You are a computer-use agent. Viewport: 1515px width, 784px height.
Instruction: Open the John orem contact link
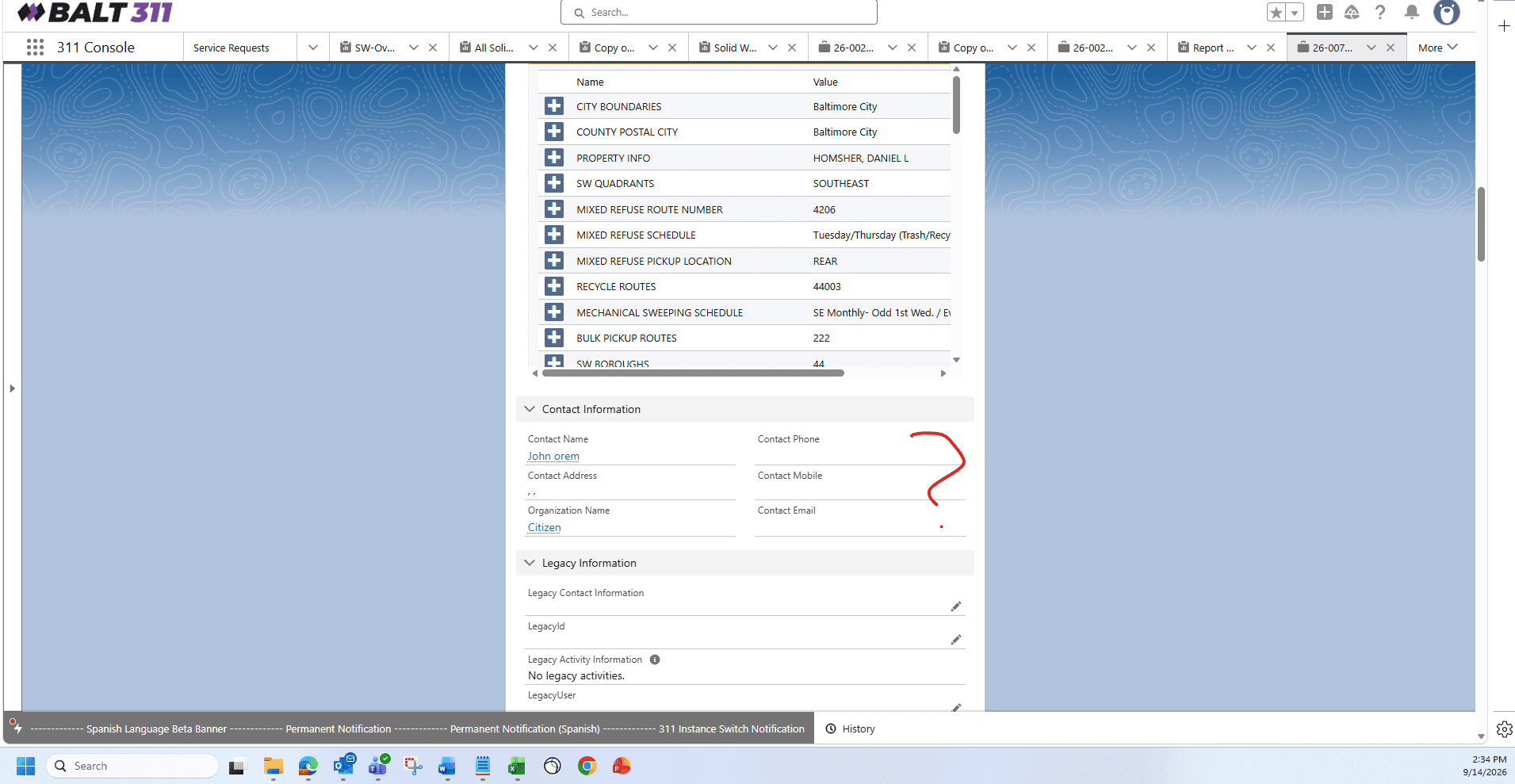pos(553,457)
